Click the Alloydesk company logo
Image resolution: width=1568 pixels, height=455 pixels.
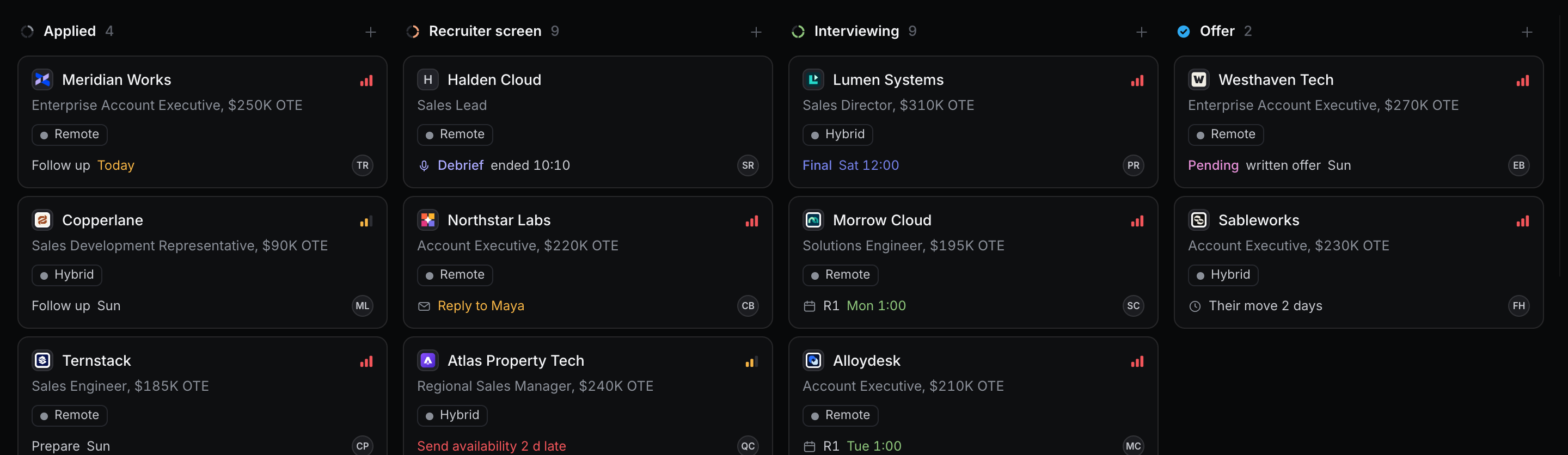point(813,361)
